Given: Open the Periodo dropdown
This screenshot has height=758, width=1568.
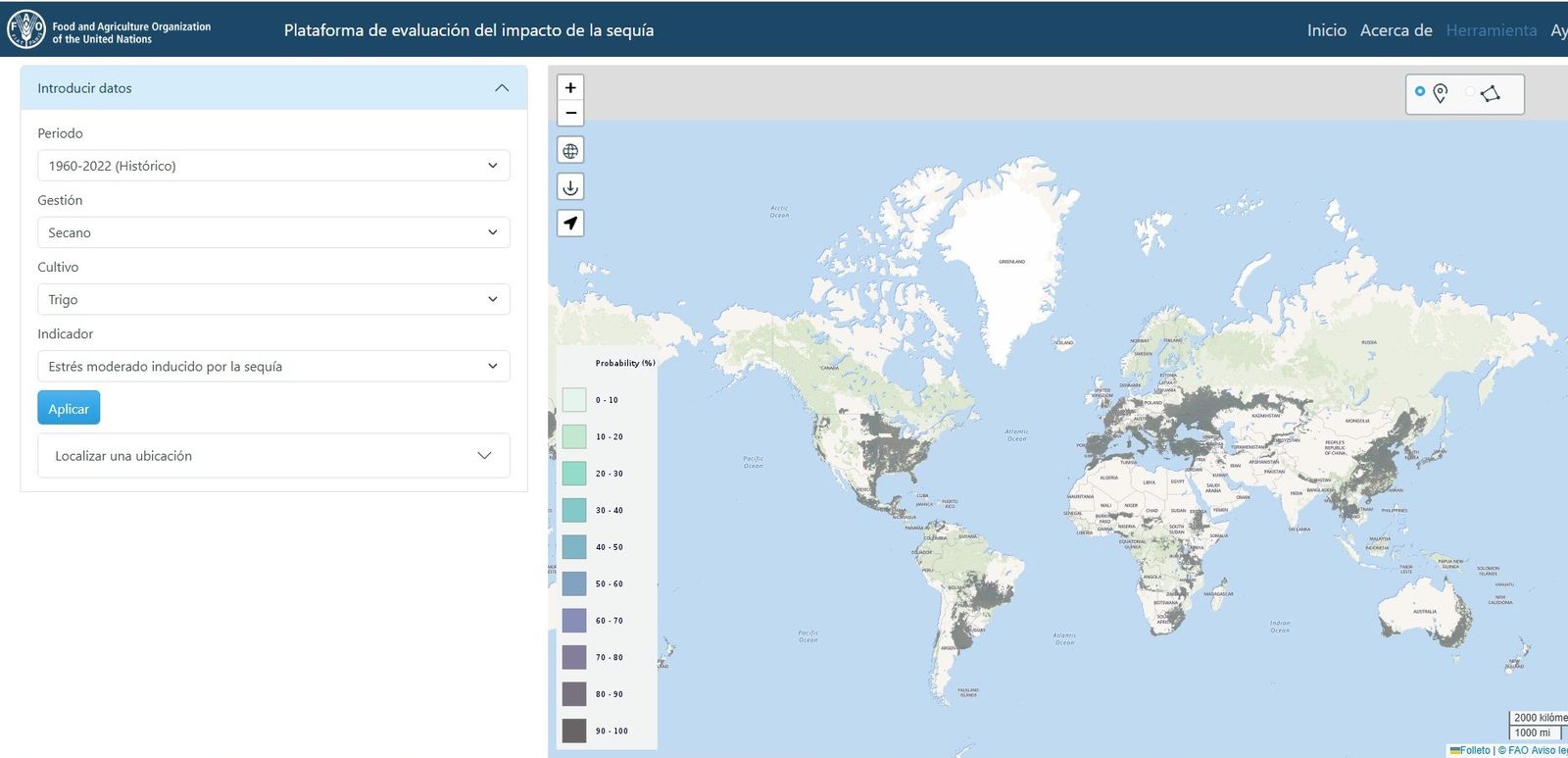Looking at the screenshot, I should coord(273,166).
